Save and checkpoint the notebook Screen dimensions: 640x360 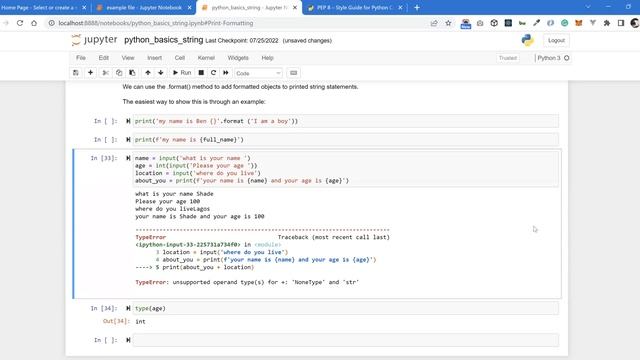coord(76,73)
